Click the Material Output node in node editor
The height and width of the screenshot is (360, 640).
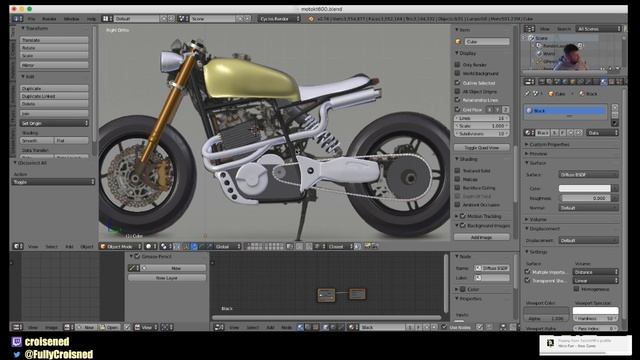(357, 294)
